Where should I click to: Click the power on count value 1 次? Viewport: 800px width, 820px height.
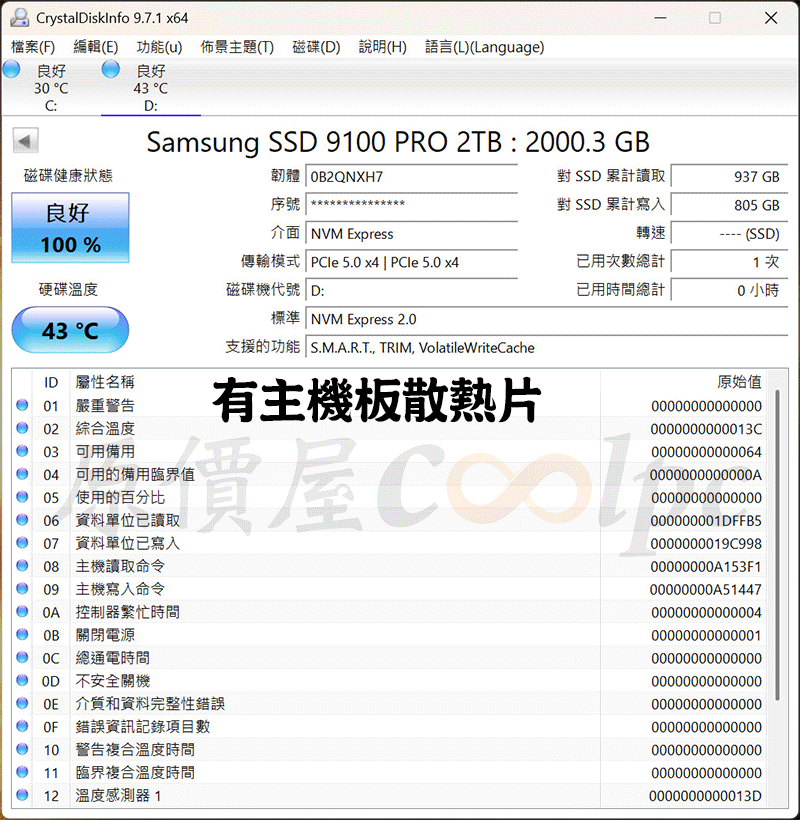click(729, 262)
